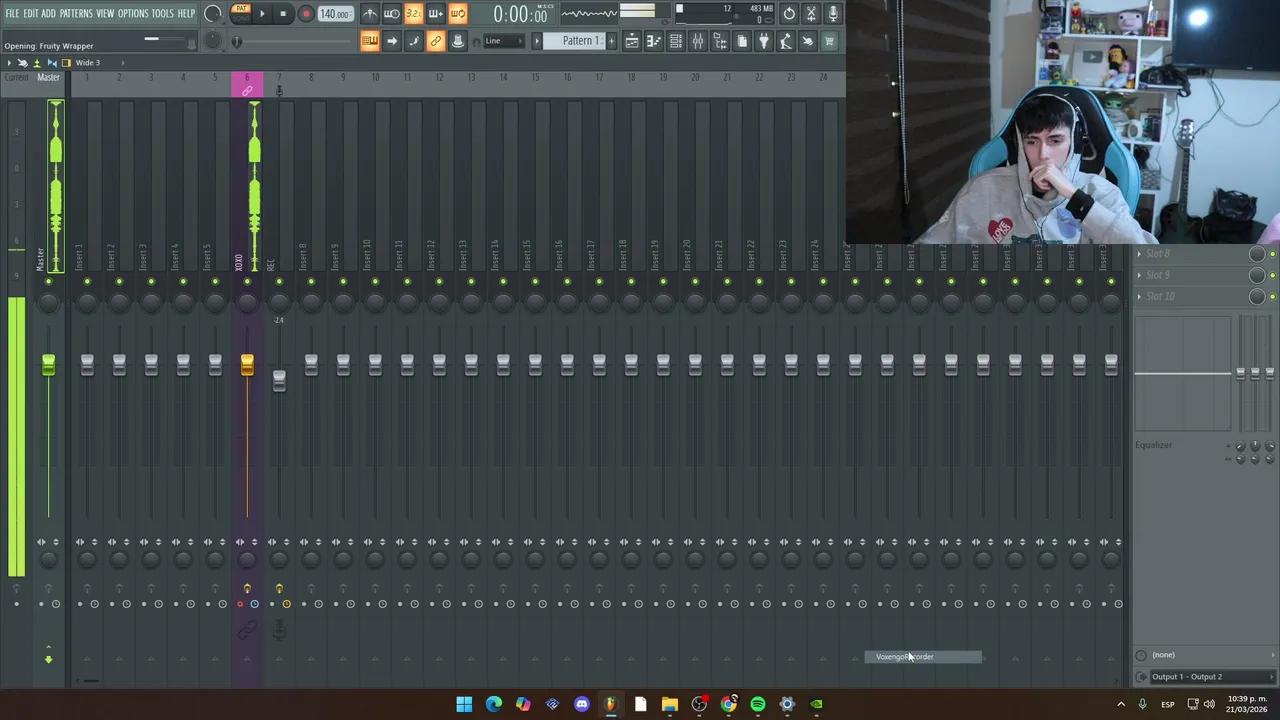Click the Stop transport button
The width and height of the screenshot is (1280, 720).
tap(284, 14)
